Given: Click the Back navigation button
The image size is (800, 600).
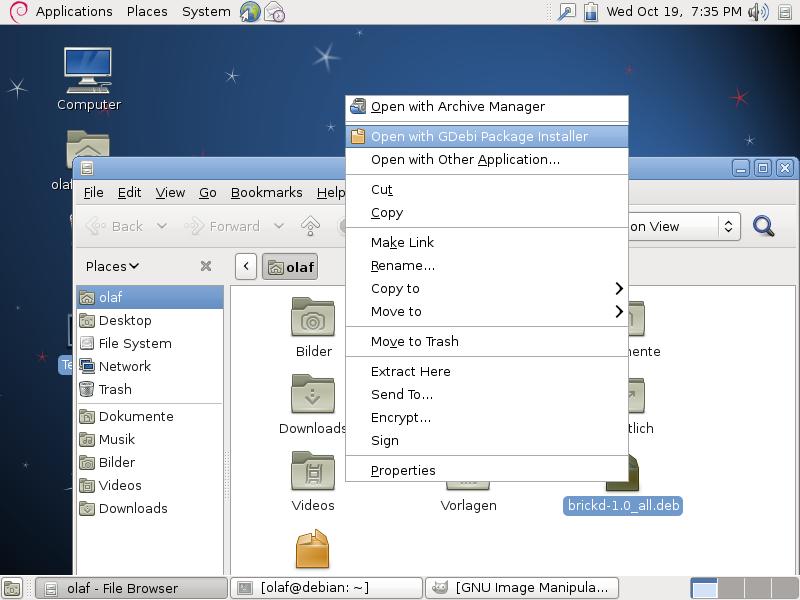Looking at the screenshot, I should (116, 226).
